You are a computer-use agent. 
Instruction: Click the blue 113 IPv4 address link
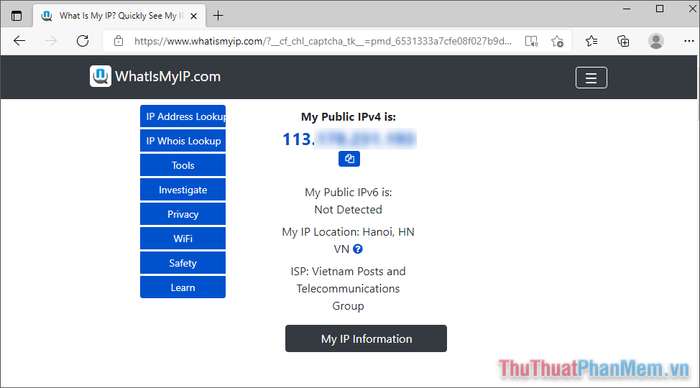(349, 139)
